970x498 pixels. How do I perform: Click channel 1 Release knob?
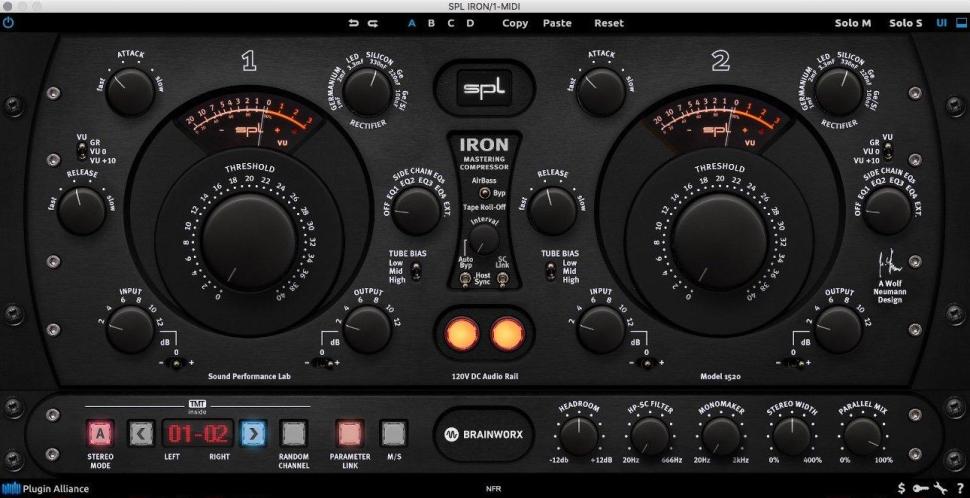pos(82,211)
